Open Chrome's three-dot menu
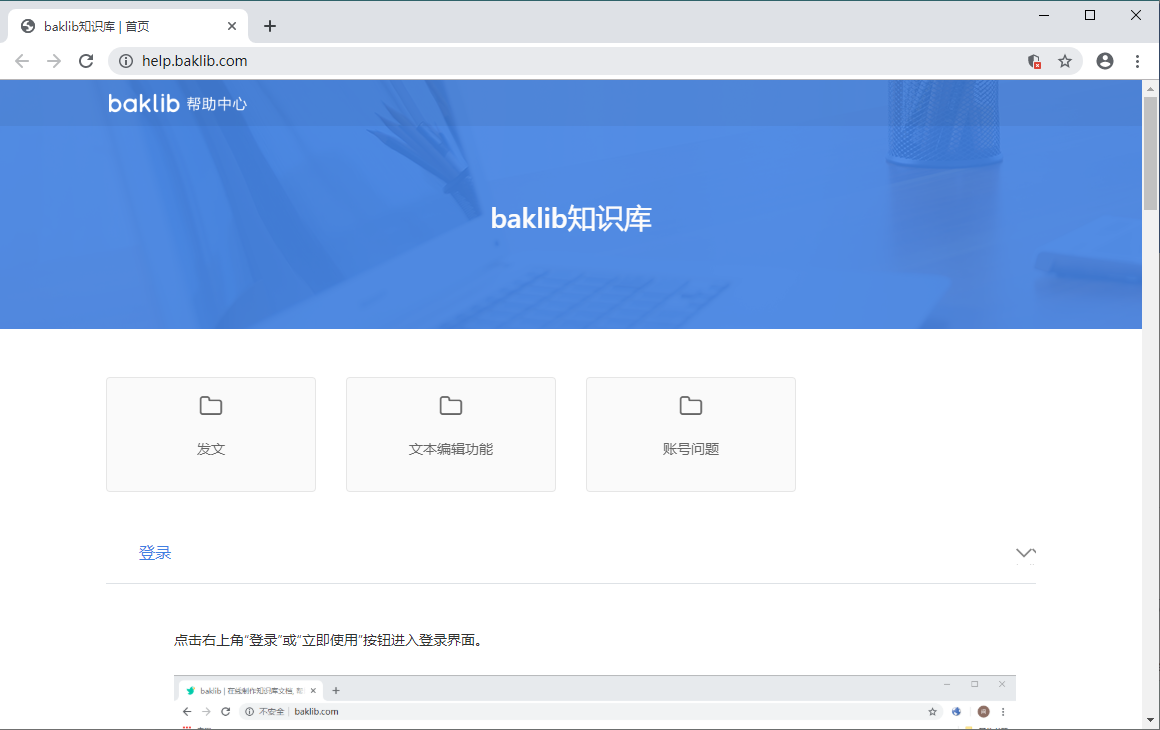The height and width of the screenshot is (730, 1160). point(1137,61)
